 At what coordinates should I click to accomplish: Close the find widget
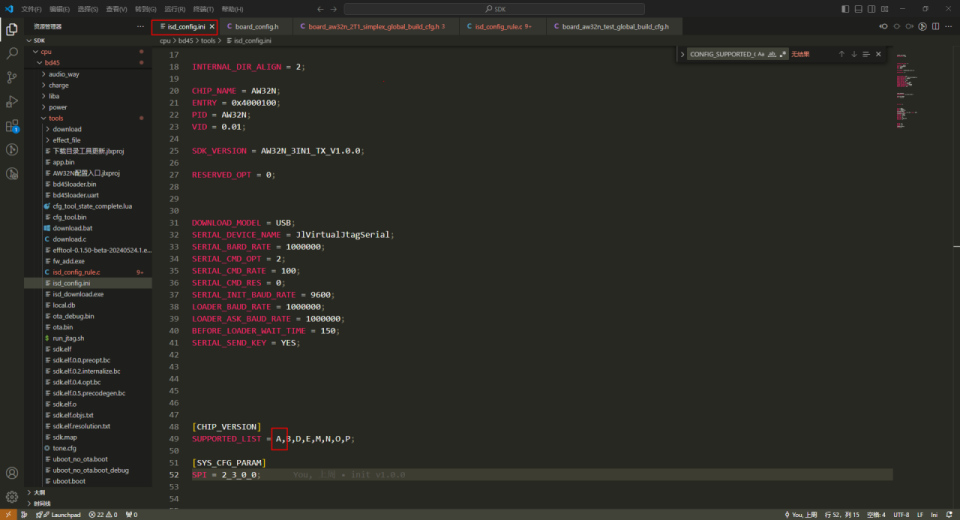click(879, 54)
